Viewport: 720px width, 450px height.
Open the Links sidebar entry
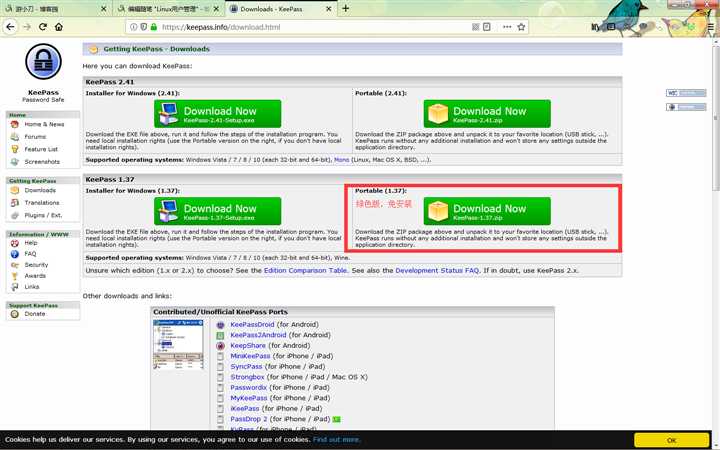tap(32, 287)
